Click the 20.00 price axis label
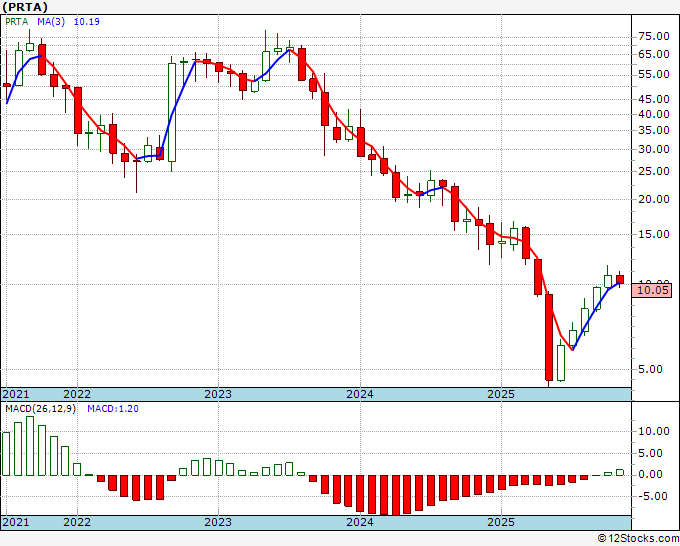The height and width of the screenshot is (546, 680). coord(654,199)
